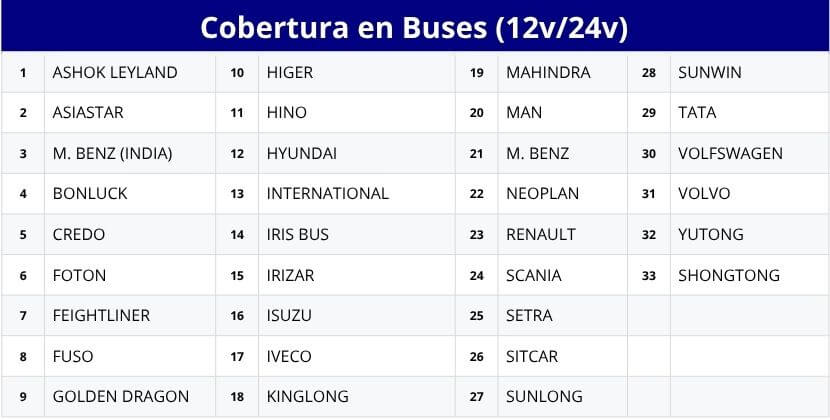Select the GOLDEN DRAGON brand cell
Viewport: 830px width, 420px height.
[x=130, y=397]
